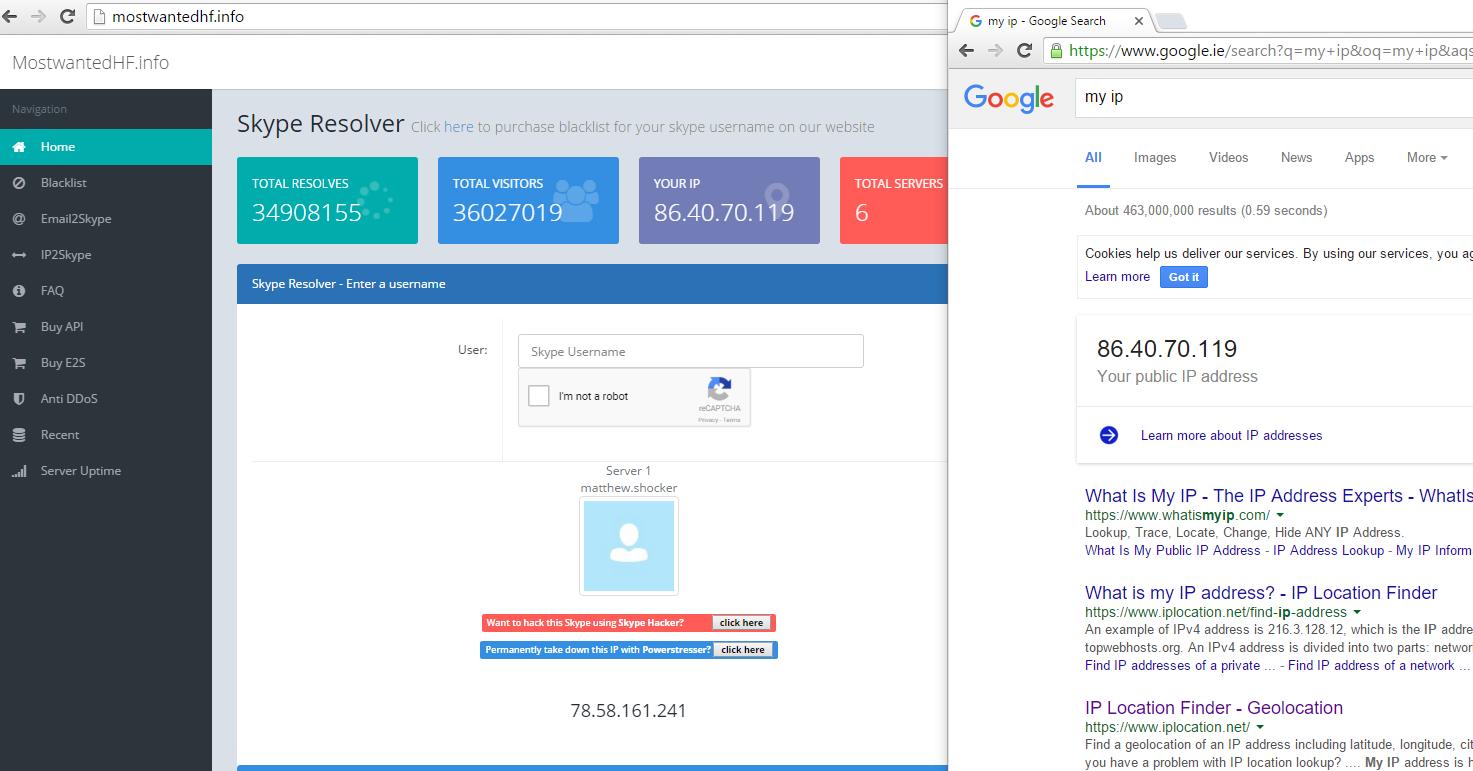The image size is (1473, 771).
Task: Click the IP2Skype arrows icon
Action: tap(19, 255)
